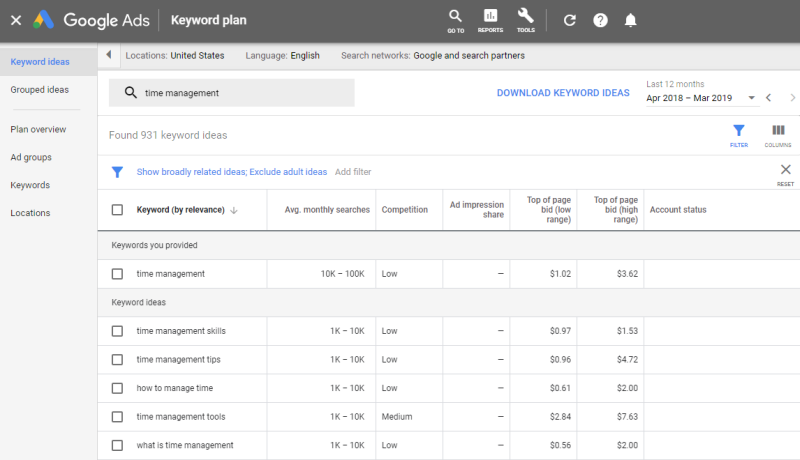
Task: Click keyword text 'what is time management'
Action: [x=185, y=445]
